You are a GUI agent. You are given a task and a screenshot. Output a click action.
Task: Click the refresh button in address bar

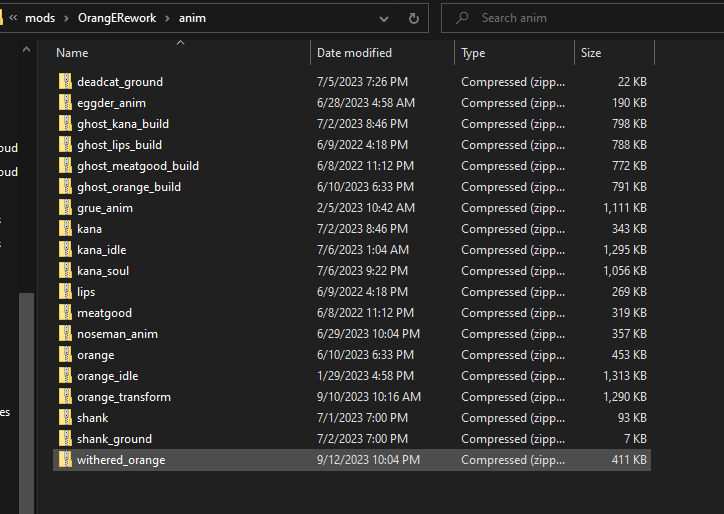[x=414, y=18]
